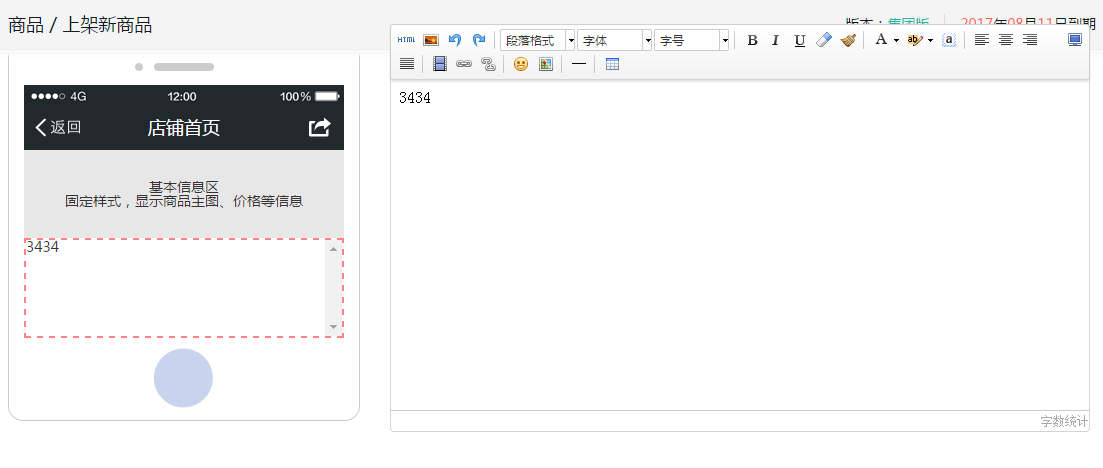Toggle italic text style
Viewport: 1103px width, 468px height.
(x=775, y=40)
